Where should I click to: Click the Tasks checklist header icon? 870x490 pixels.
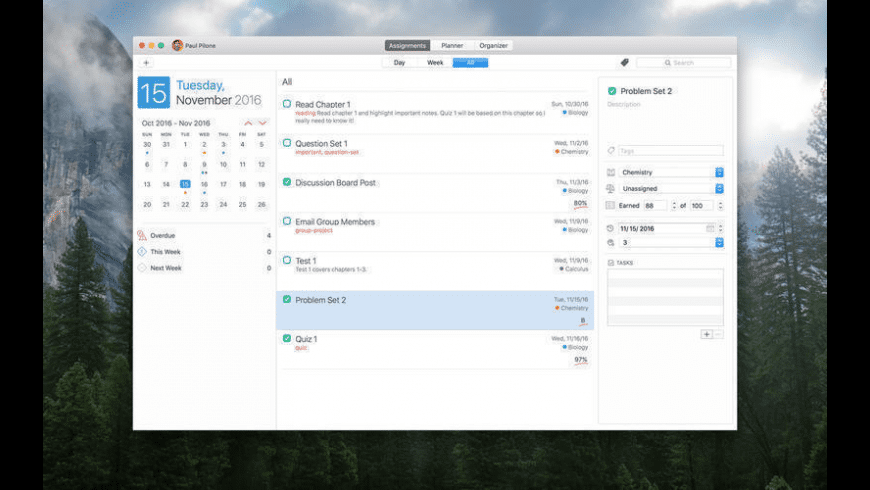point(611,263)
